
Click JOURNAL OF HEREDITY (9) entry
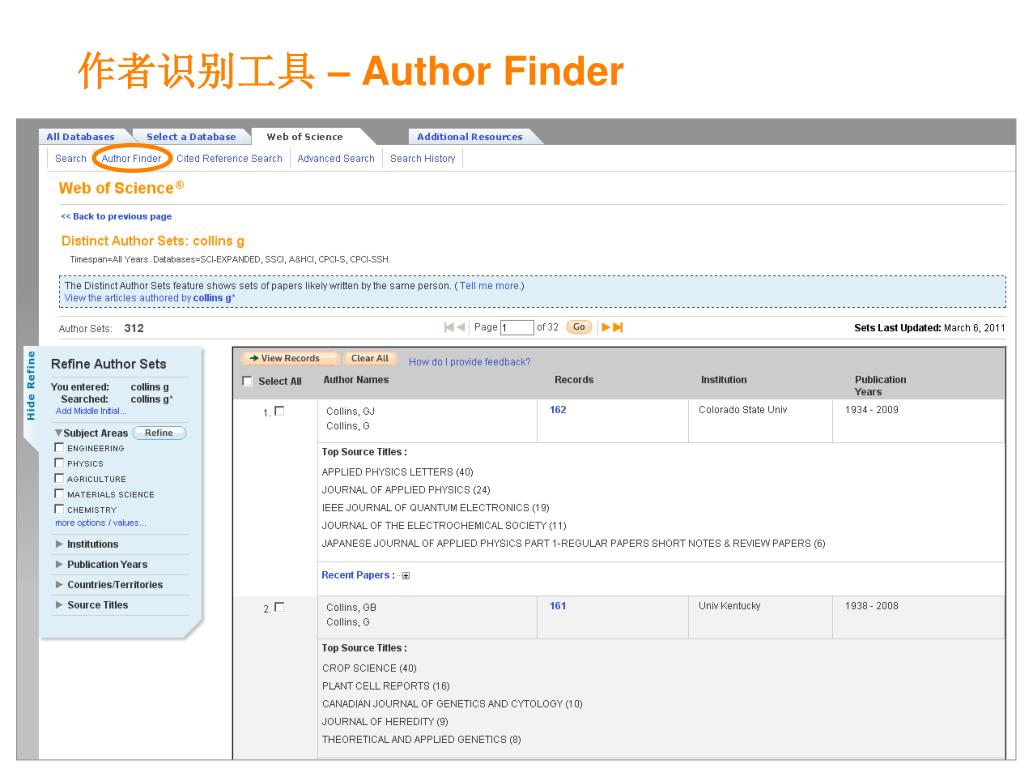pyautogui.click(x=385, y=722)
